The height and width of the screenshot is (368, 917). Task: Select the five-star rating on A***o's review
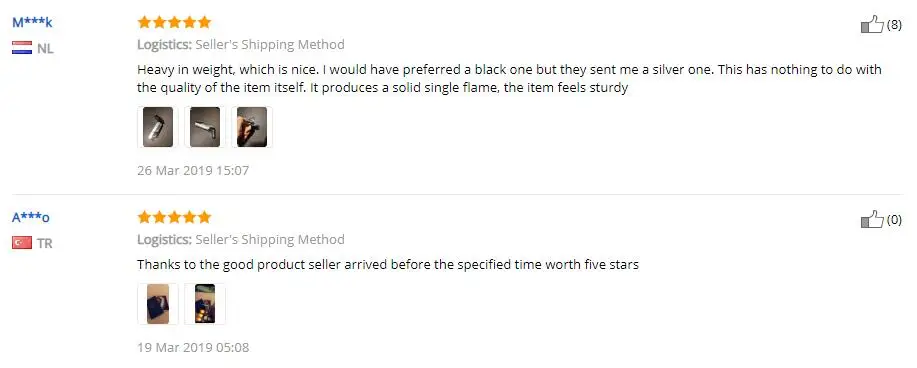(174, 218)
